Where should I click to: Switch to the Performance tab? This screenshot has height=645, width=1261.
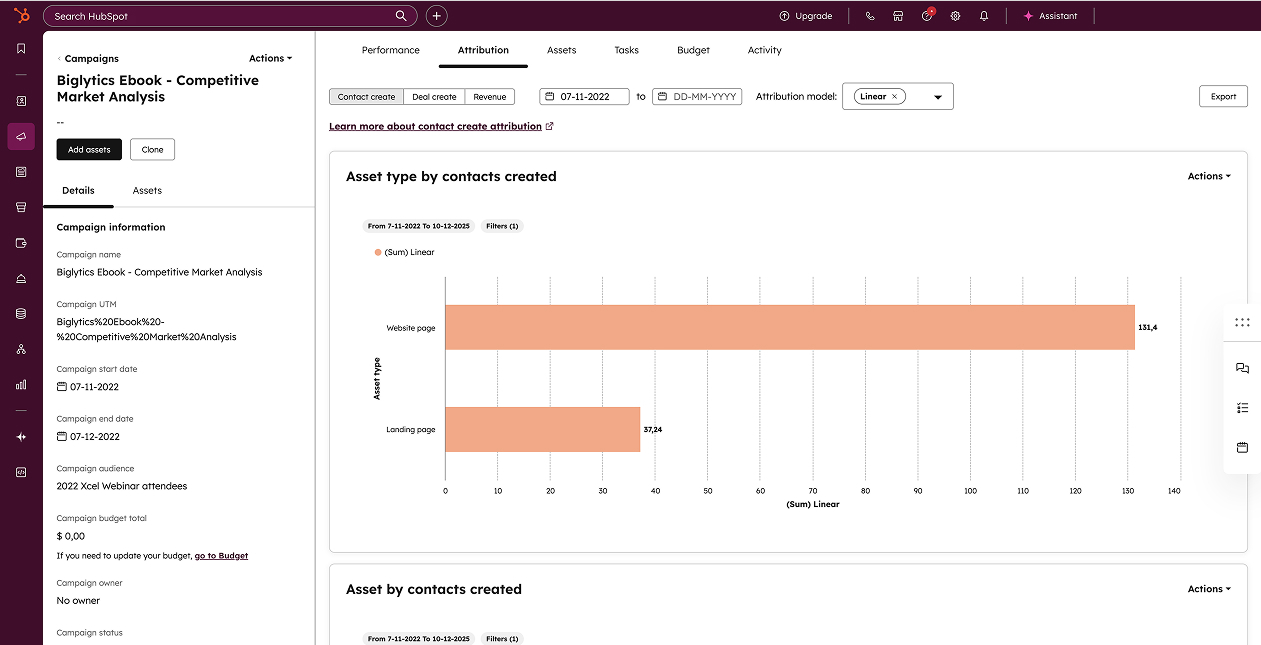(x=390, y=50)
